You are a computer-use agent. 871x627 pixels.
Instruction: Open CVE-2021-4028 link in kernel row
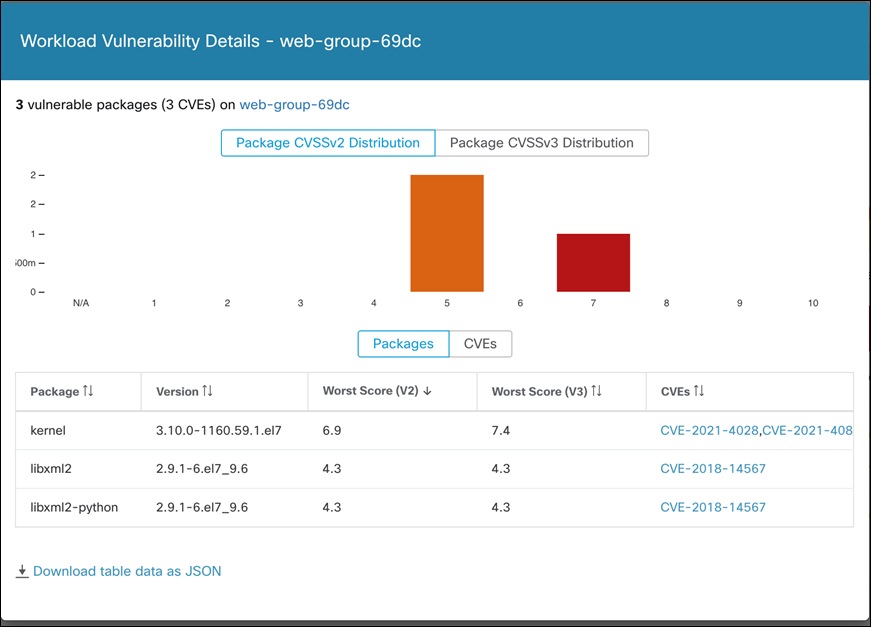coord(709,430)
